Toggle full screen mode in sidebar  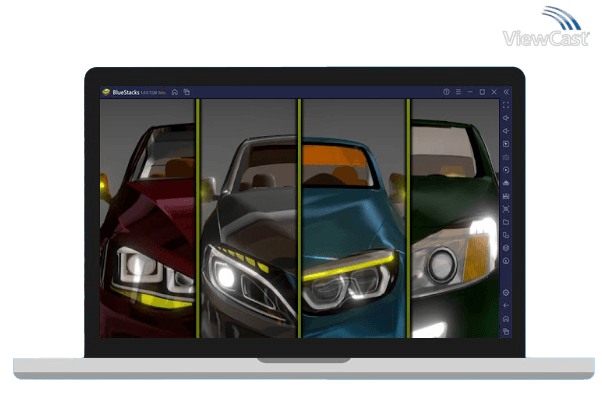[506, 105]
